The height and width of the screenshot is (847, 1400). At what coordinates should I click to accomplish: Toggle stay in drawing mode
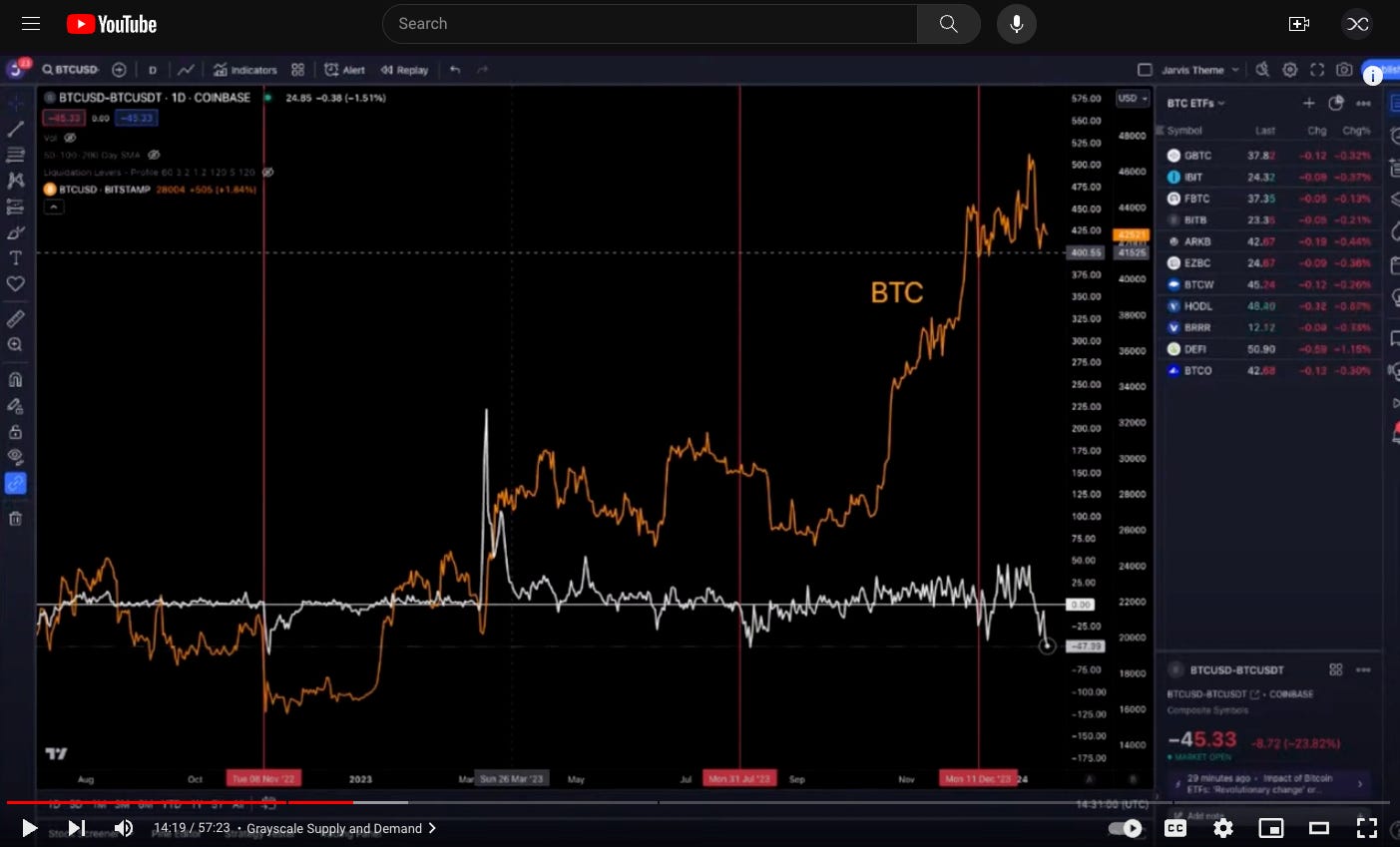point(16,406)
